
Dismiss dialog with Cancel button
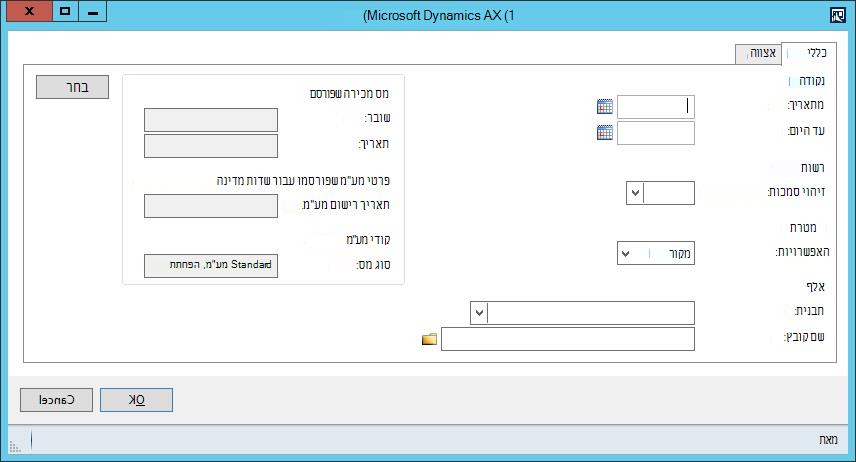[56, 400]
